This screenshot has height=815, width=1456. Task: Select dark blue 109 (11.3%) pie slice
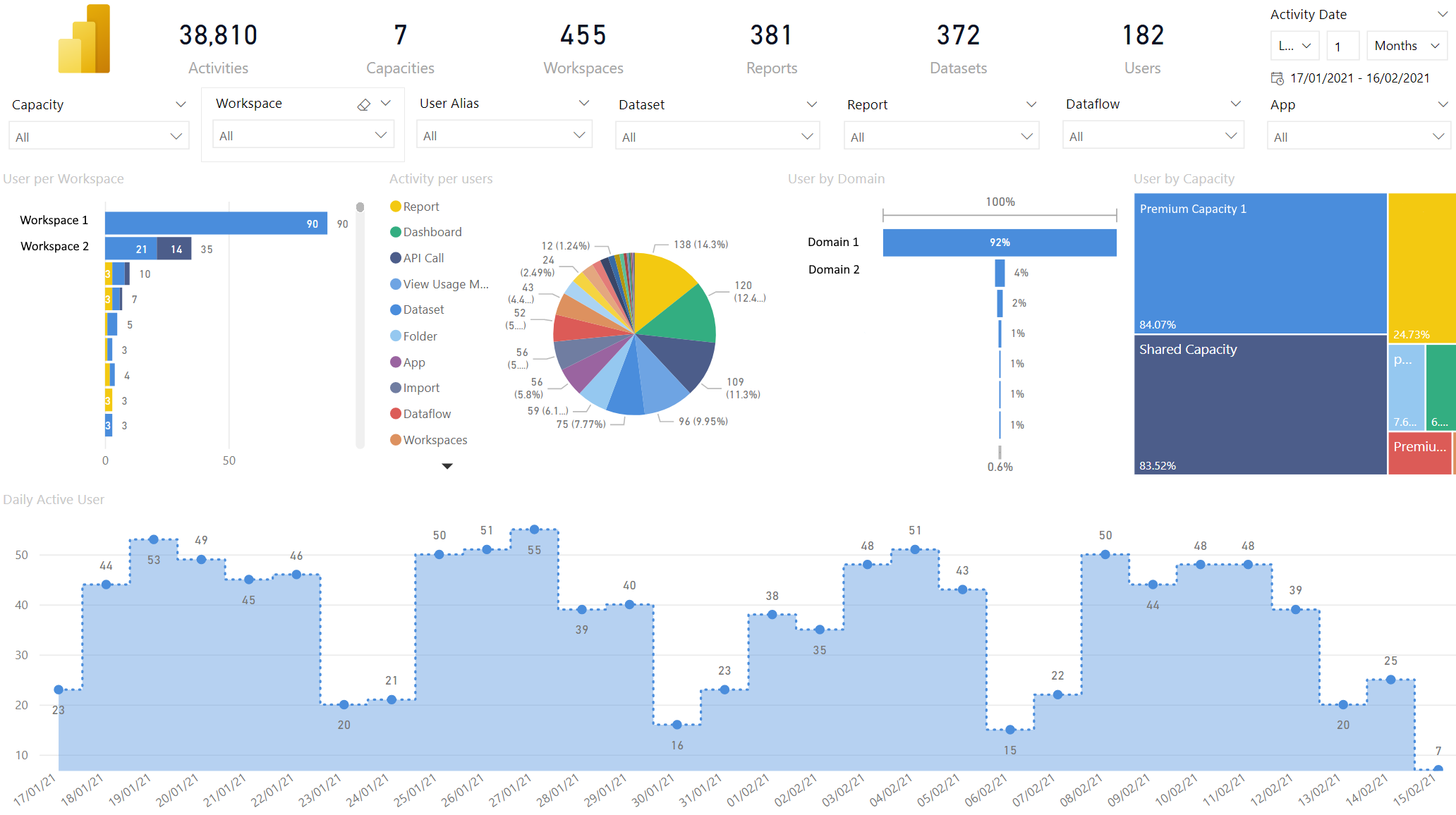(x=677, y=360)
